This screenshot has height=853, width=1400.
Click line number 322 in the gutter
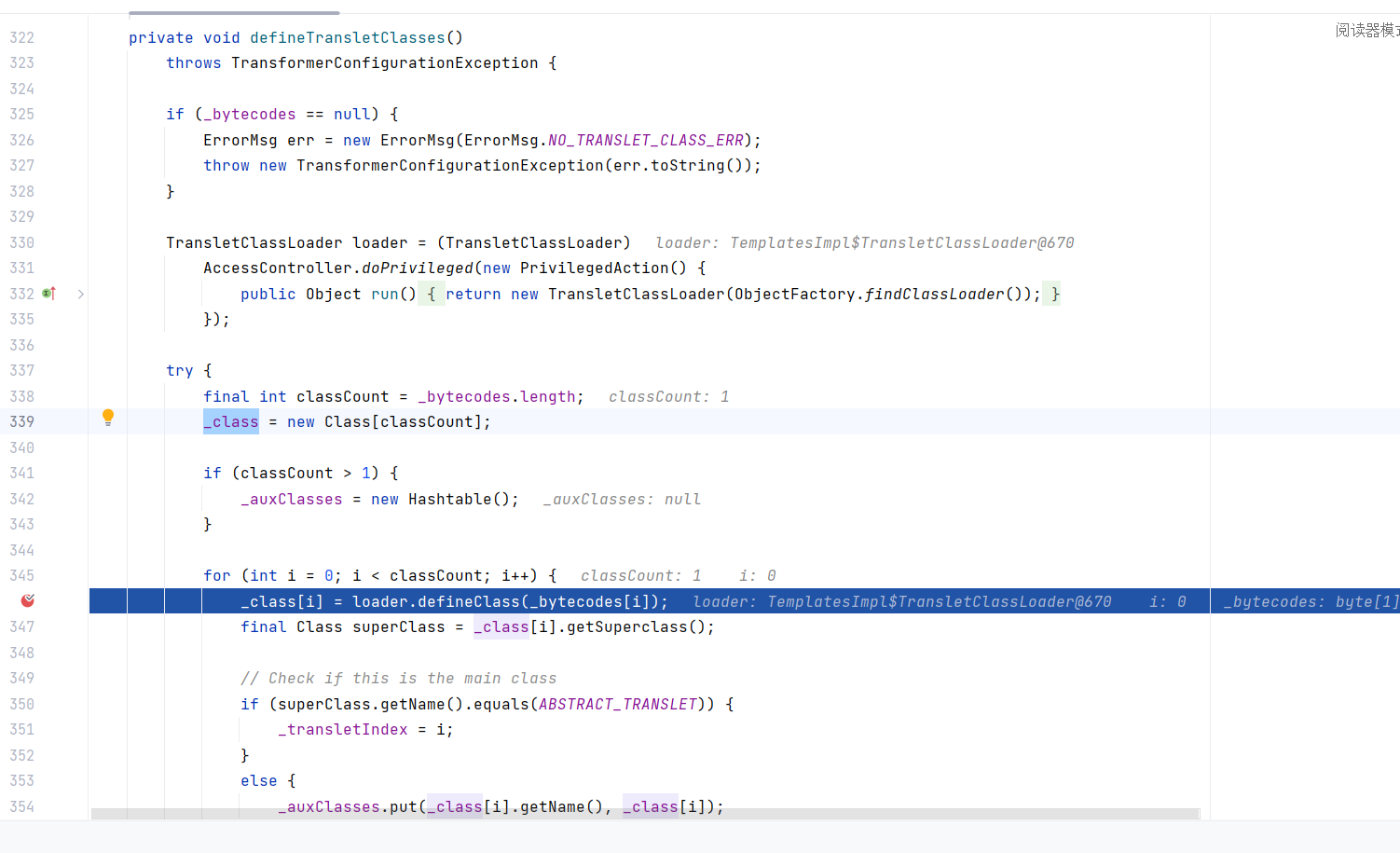[22, 38]
